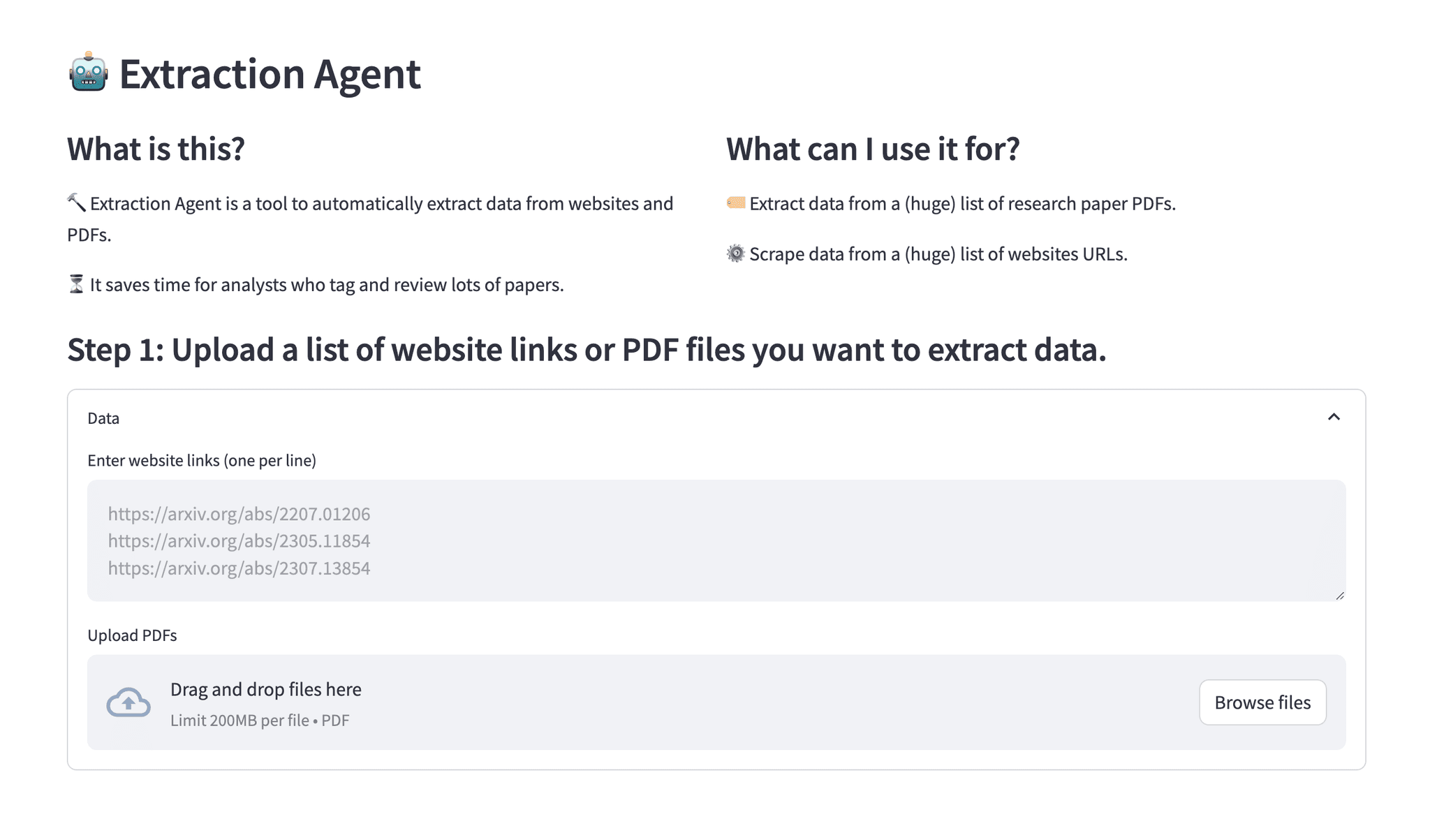Click the Drag and drop files here zone
Image resolution: width=1430 pixels, height=840 pixels.
point(716,702)
